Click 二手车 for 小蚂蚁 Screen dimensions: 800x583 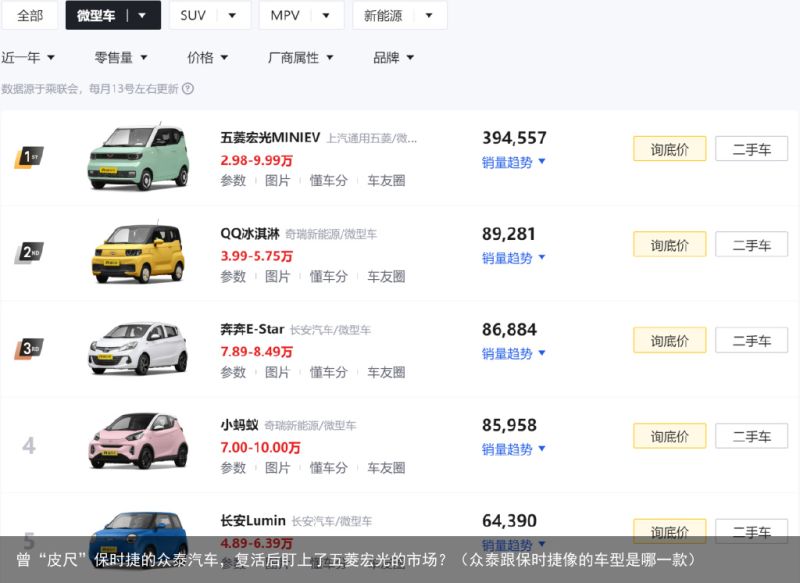point(752,436)
